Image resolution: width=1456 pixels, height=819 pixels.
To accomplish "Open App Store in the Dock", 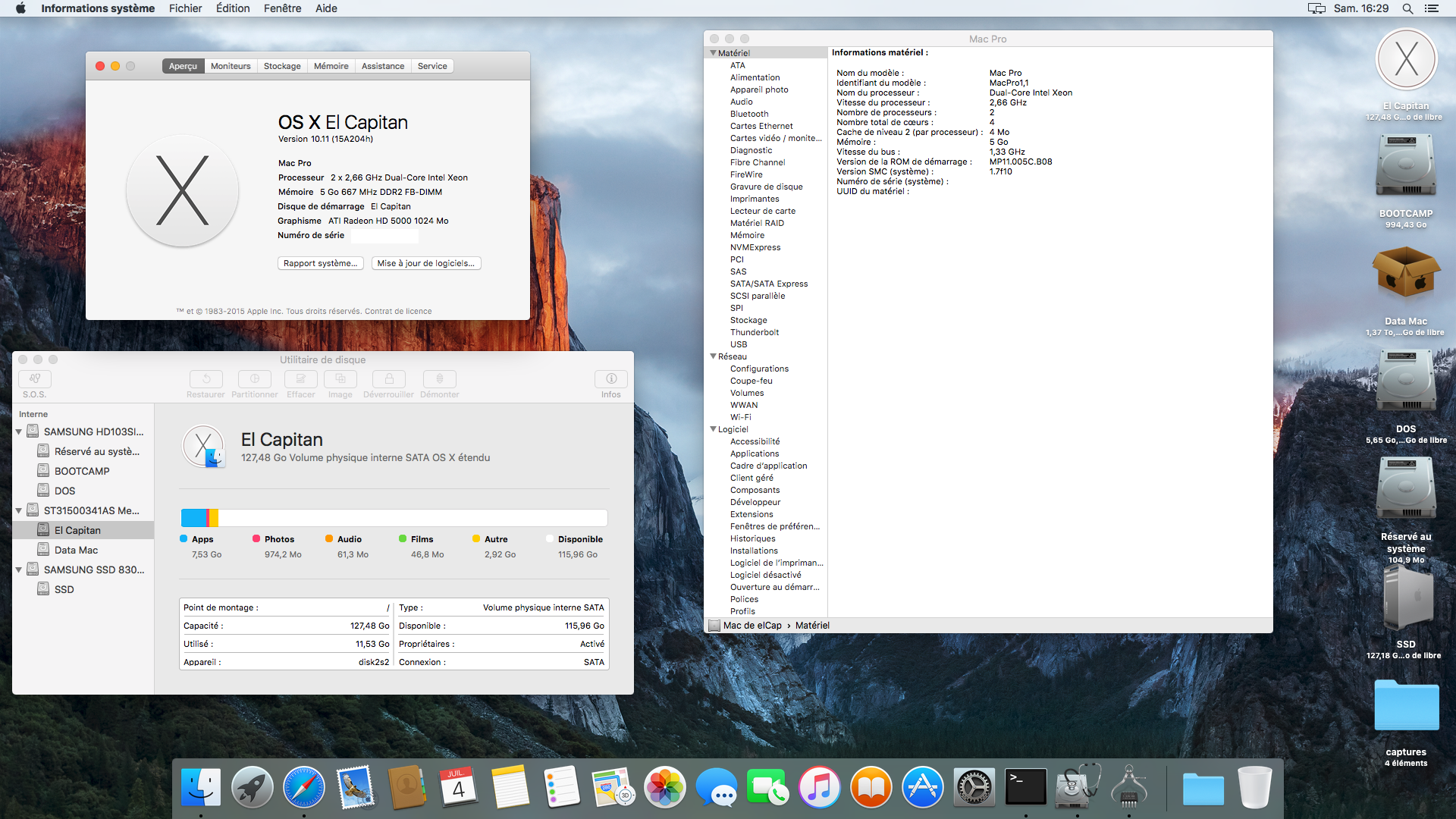I will pyautogui.click(x=923, y=787).
